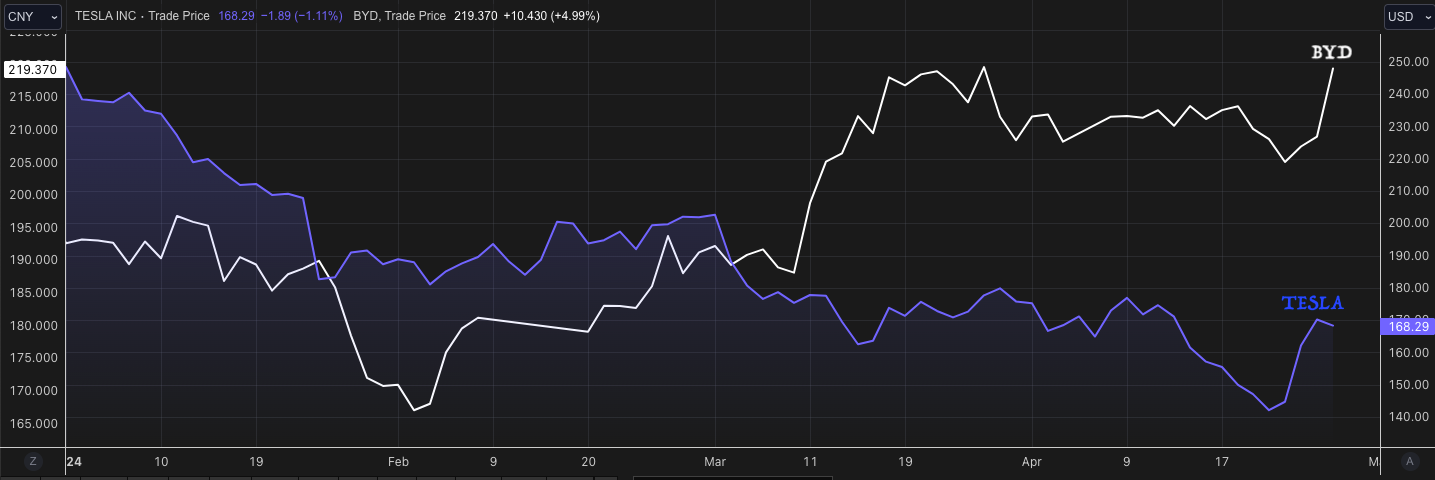Open the CNY currency dropdown

32,17
